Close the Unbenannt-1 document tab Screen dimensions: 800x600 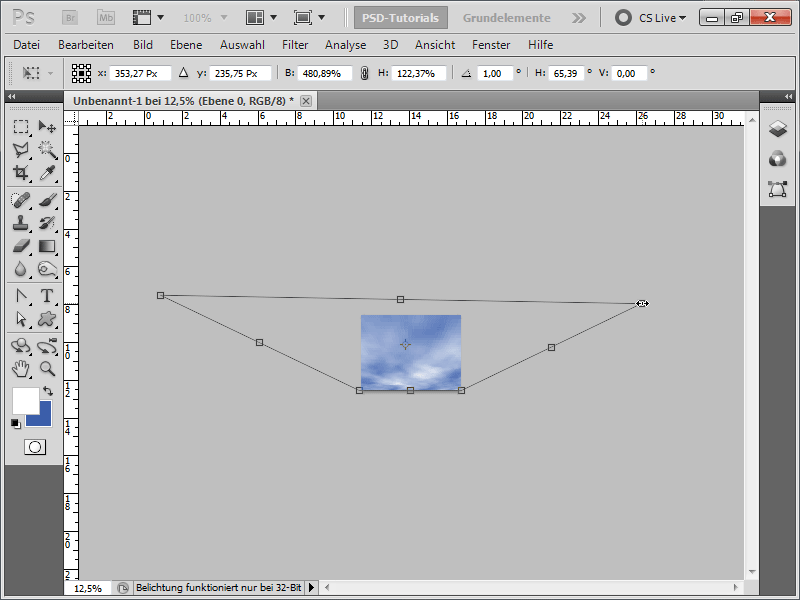coord(306,101)
